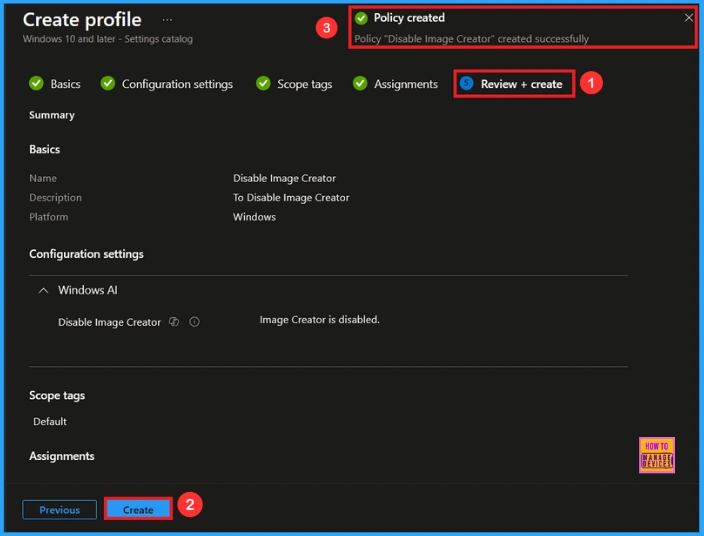
Task: Click the 'Policy created' notification title
Action: [x=409, y=18]
